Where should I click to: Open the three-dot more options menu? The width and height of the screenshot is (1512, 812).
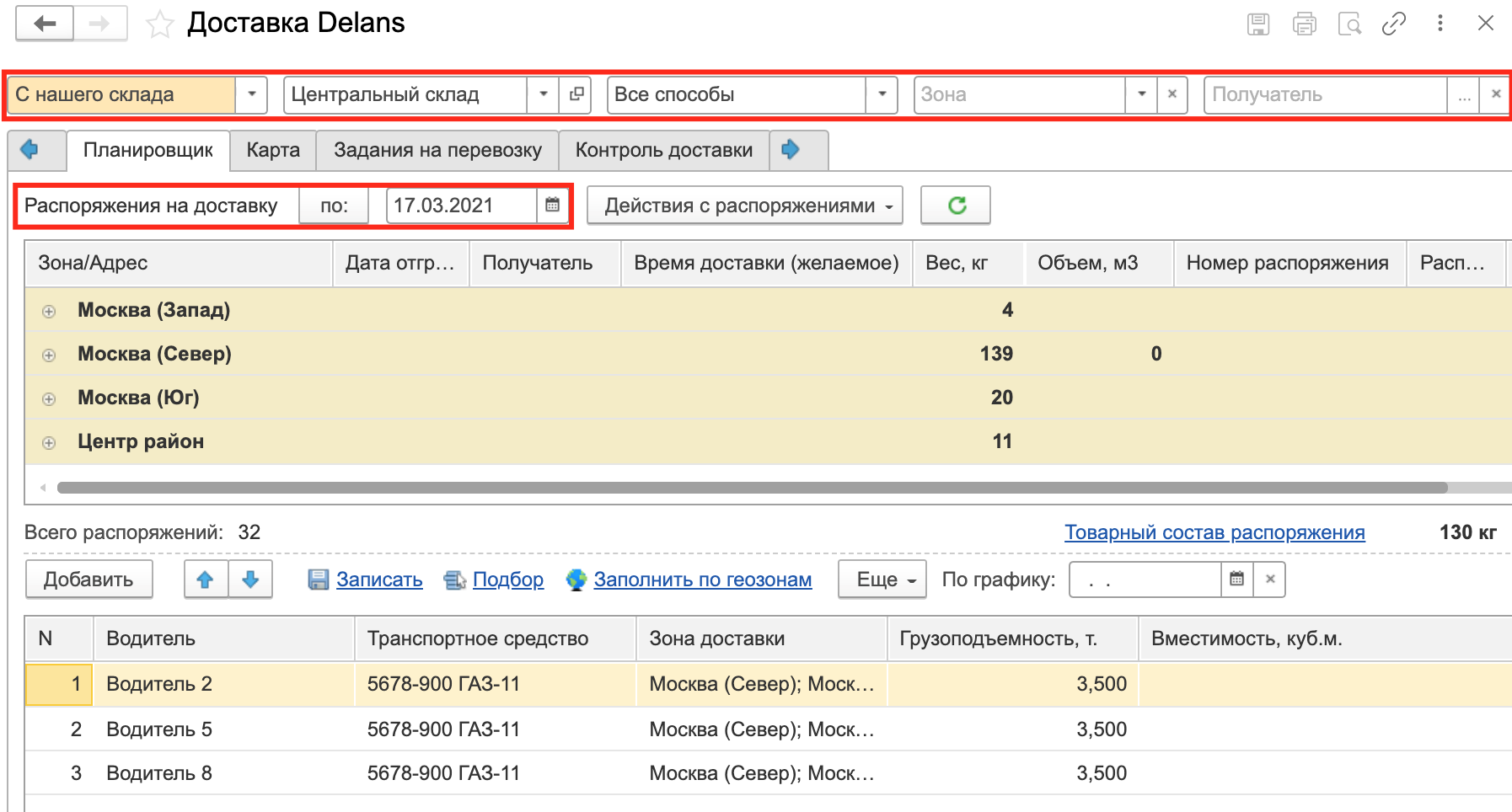point(1440,24)
